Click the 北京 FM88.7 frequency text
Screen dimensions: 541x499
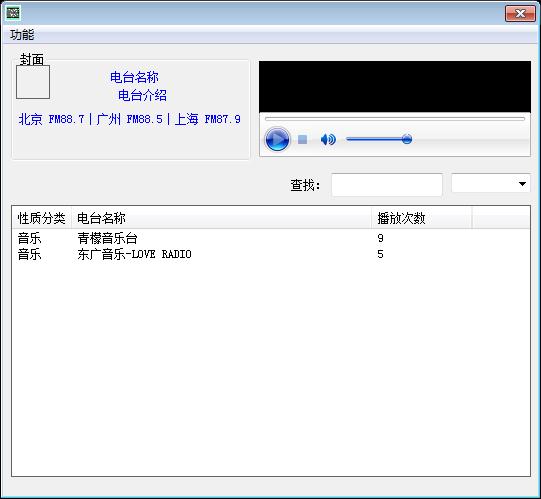tap(51, 119)
